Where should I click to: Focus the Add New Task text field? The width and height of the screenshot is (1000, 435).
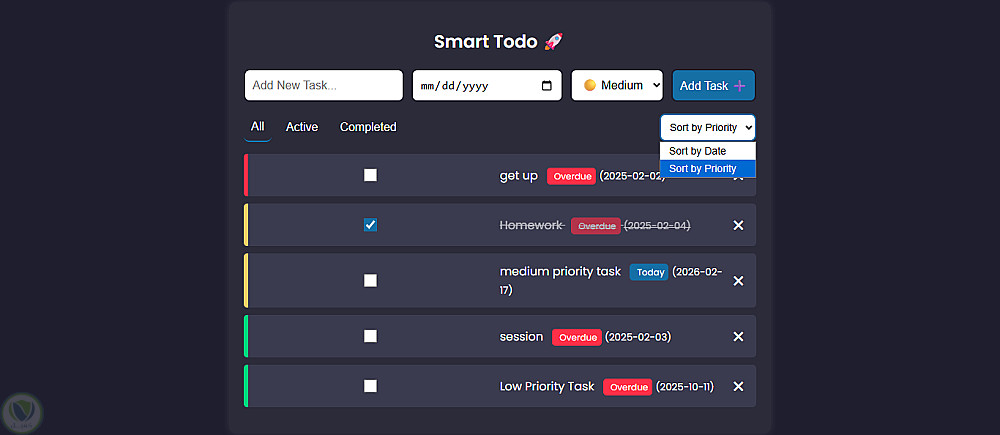[x=323, y=86]
